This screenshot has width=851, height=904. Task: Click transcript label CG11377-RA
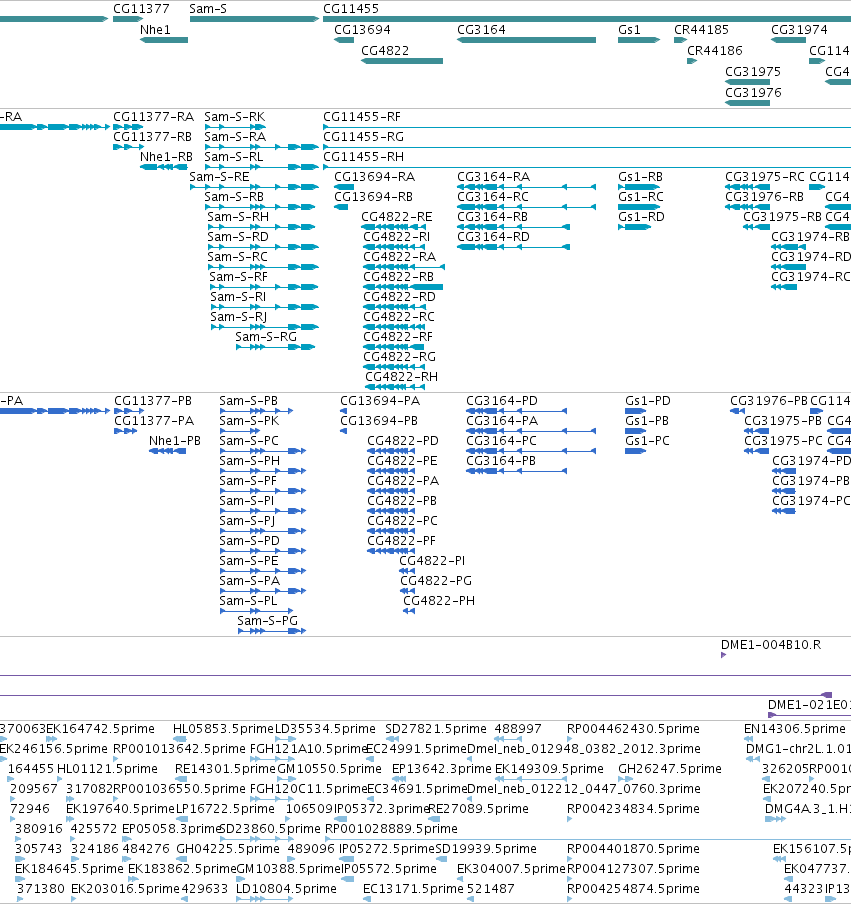click(153, 117)
